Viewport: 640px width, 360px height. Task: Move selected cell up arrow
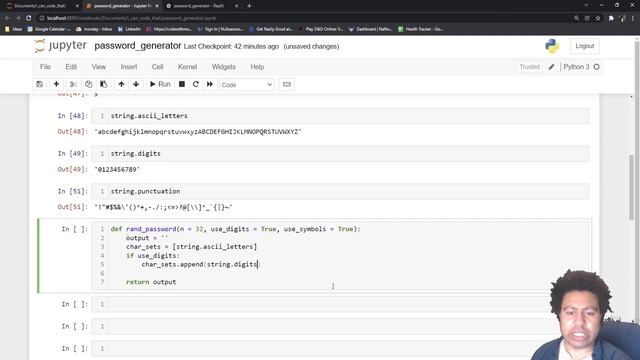(121, 84)
